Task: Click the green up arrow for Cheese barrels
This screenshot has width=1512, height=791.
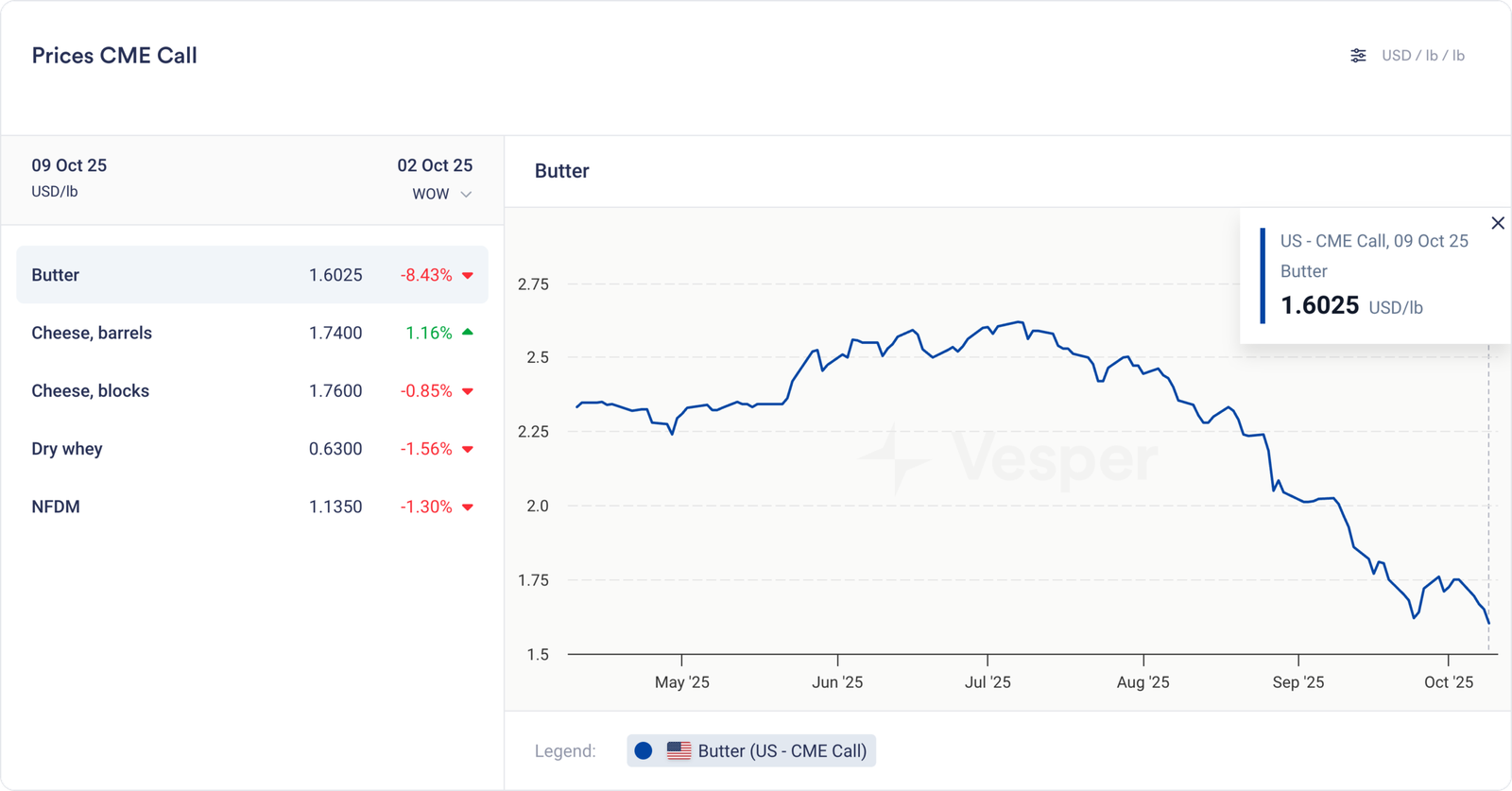Action: coord(468,333)
